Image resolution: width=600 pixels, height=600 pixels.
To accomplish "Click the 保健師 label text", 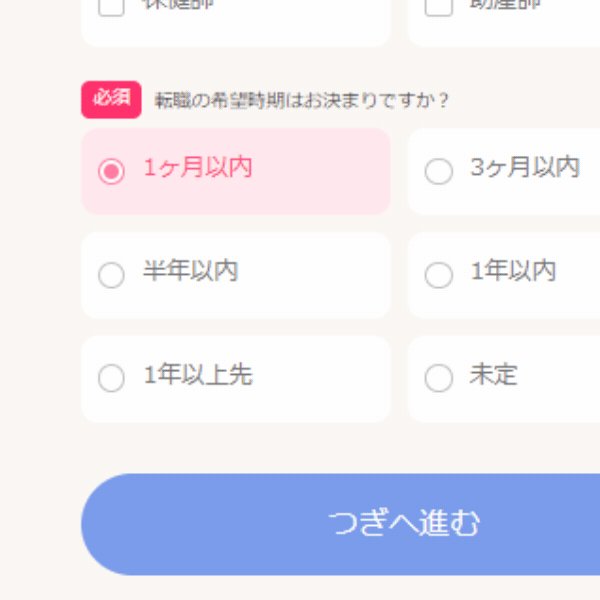I will (178, 4).
